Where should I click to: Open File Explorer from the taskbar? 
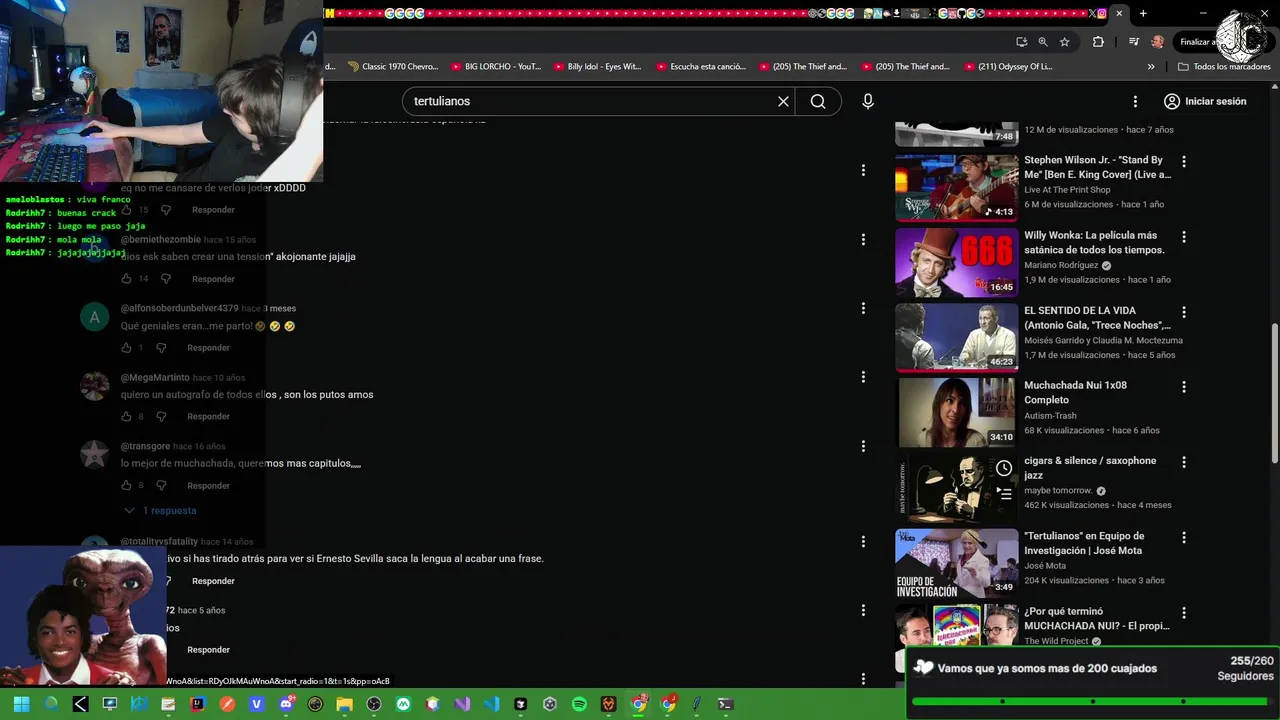344,704
